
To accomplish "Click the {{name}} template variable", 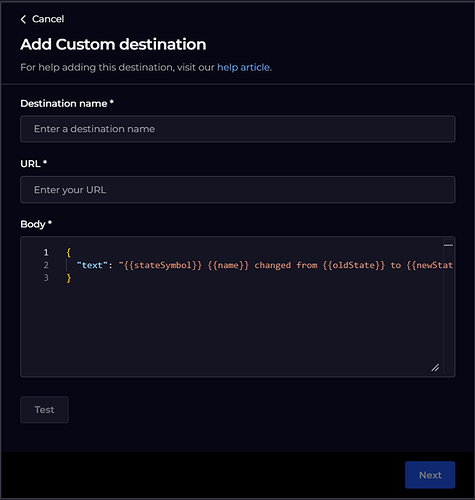I will coord(228,265).
